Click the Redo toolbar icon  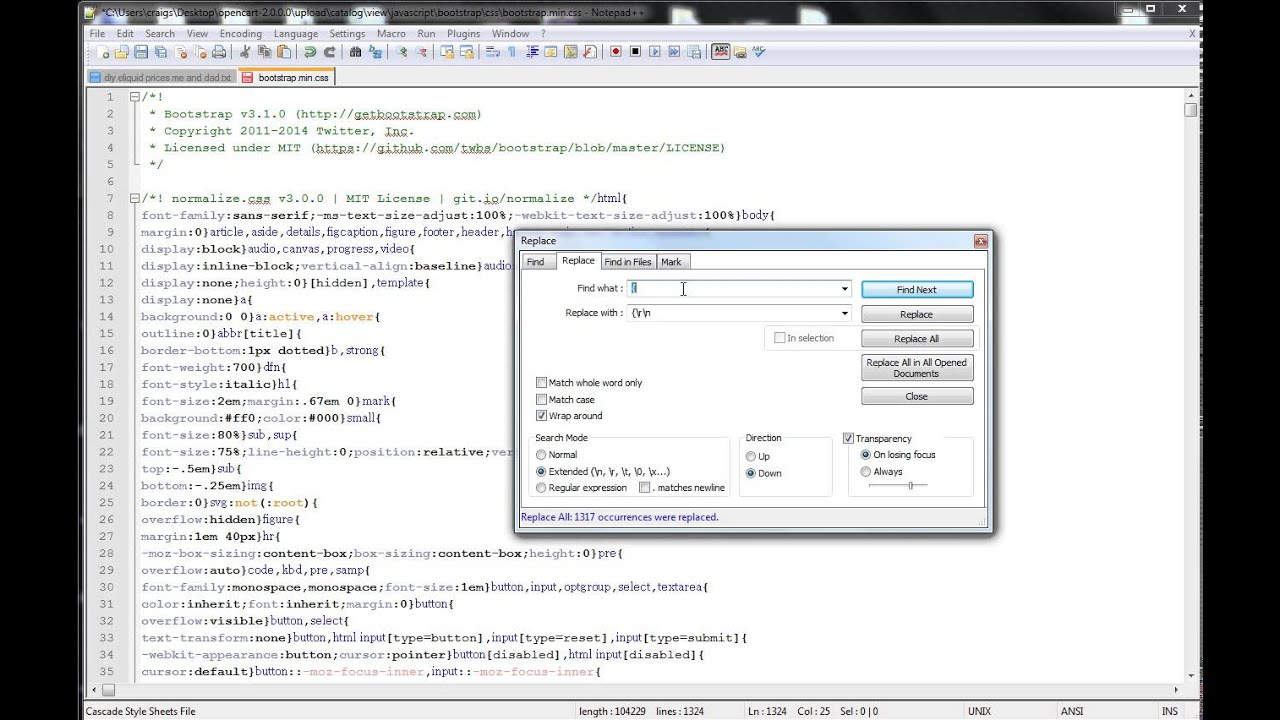(x=330, y=52)
